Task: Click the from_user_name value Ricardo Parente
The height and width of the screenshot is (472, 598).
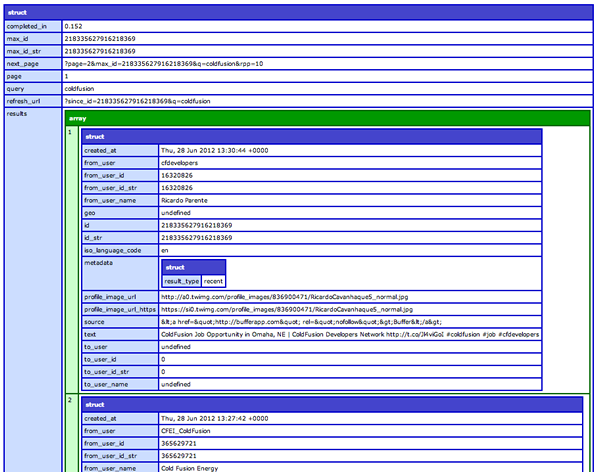Action: pos(184,201)
